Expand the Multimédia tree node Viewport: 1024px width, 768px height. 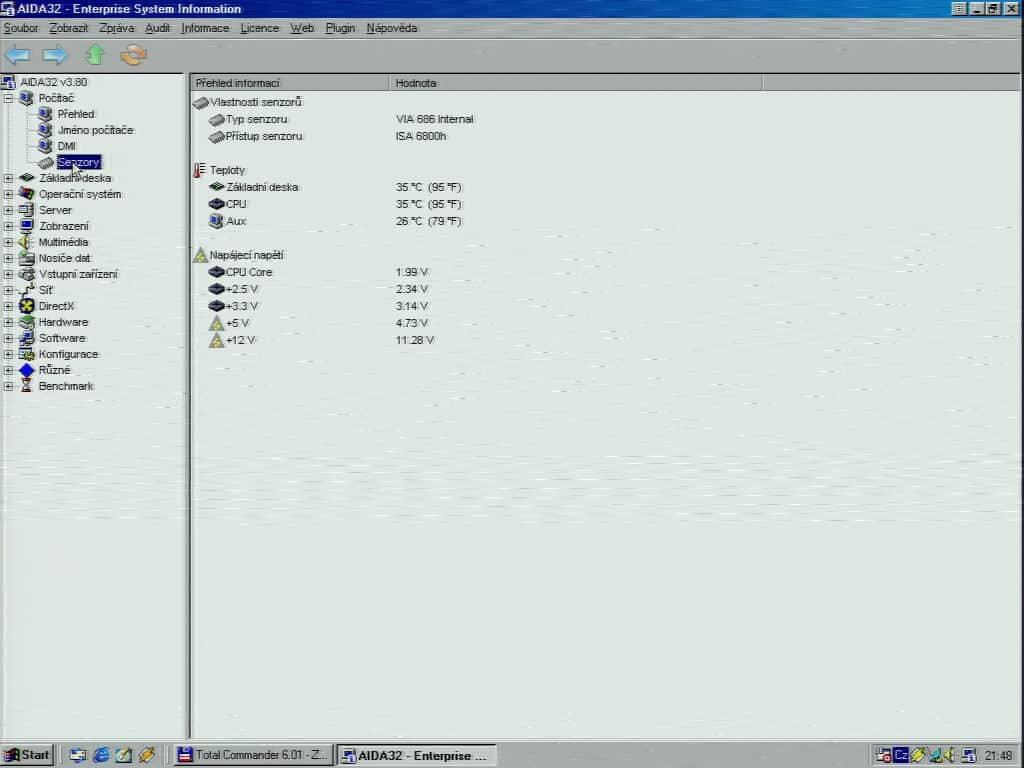click(8, 242)
